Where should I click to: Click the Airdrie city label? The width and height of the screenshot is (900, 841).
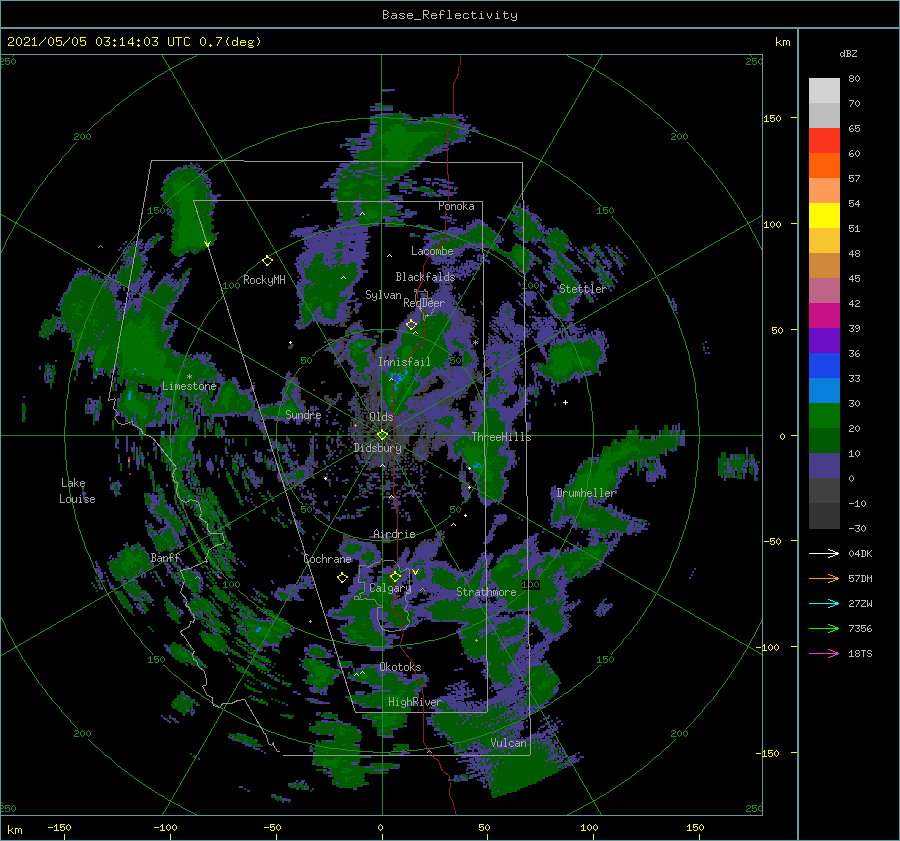click(x=394, y=534)
